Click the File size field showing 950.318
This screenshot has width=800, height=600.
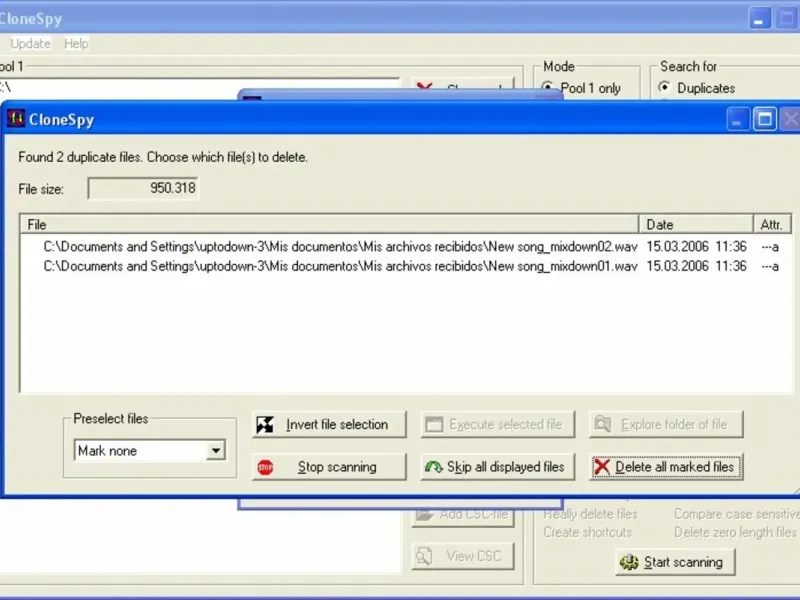coord(143,188)
